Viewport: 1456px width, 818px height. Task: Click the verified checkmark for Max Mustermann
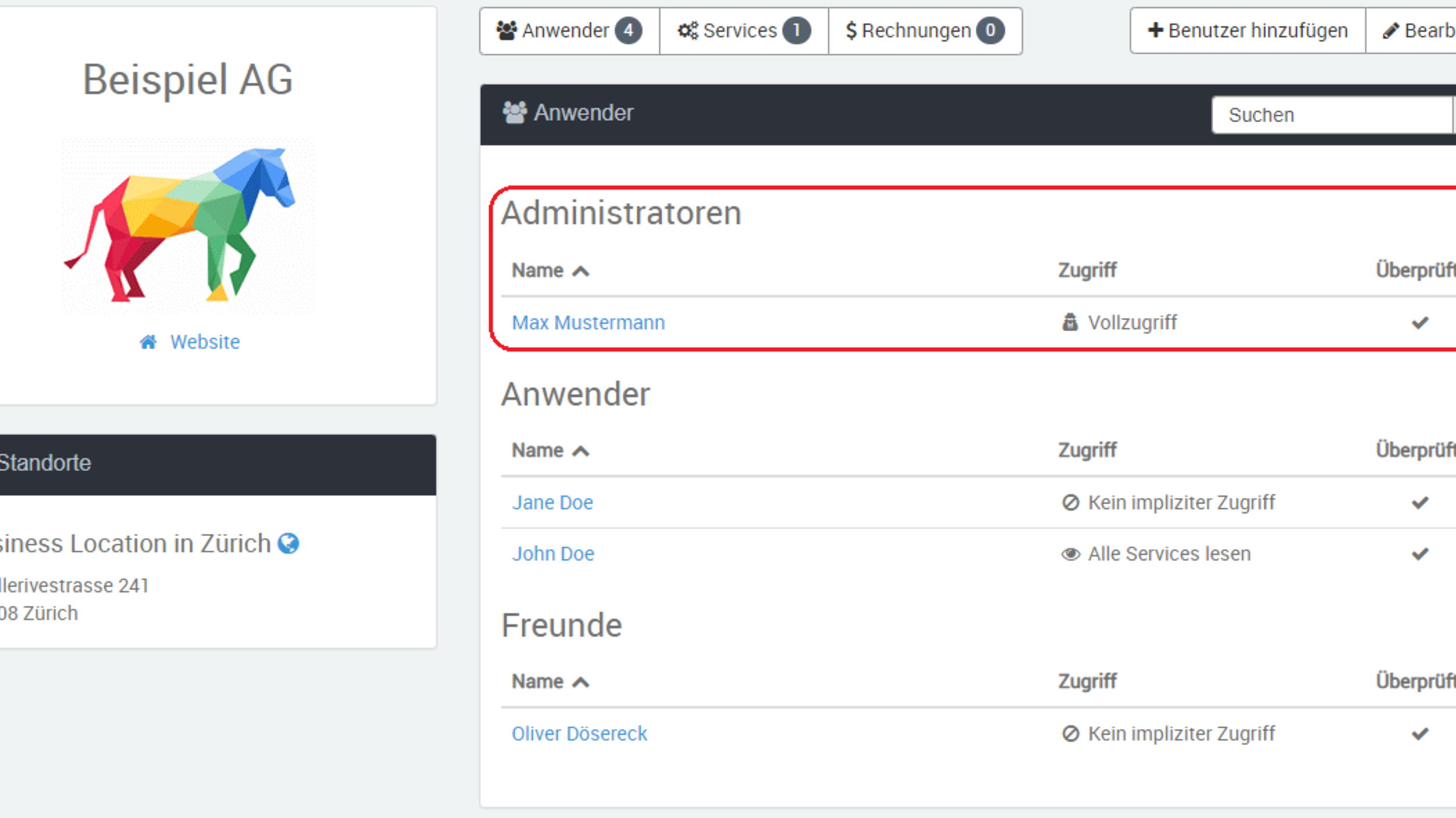click(x=1420, y=322)
